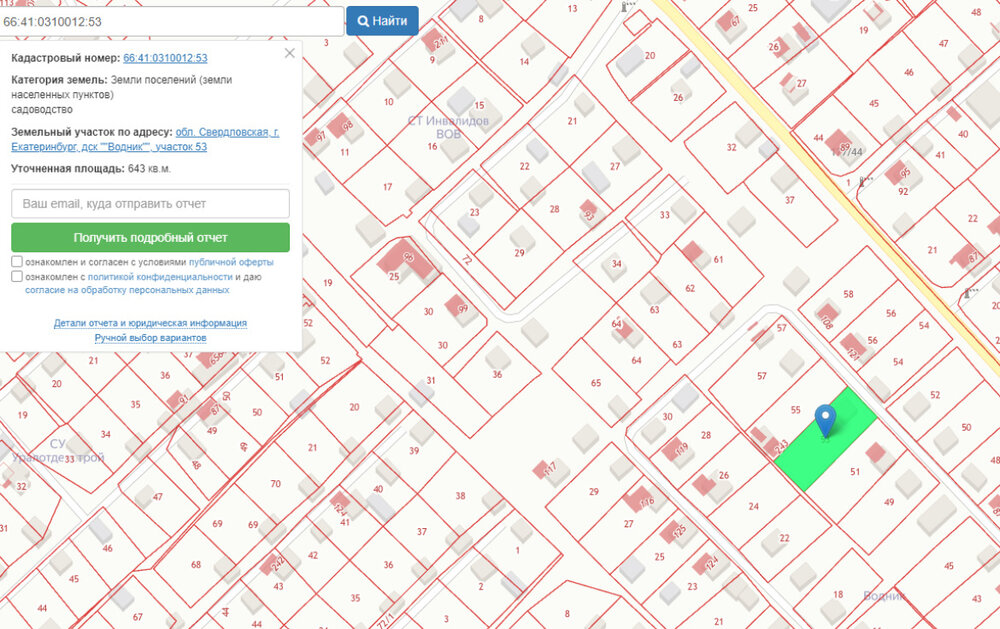Click the Ручной выбор вариантов link

tap(151, 337)
